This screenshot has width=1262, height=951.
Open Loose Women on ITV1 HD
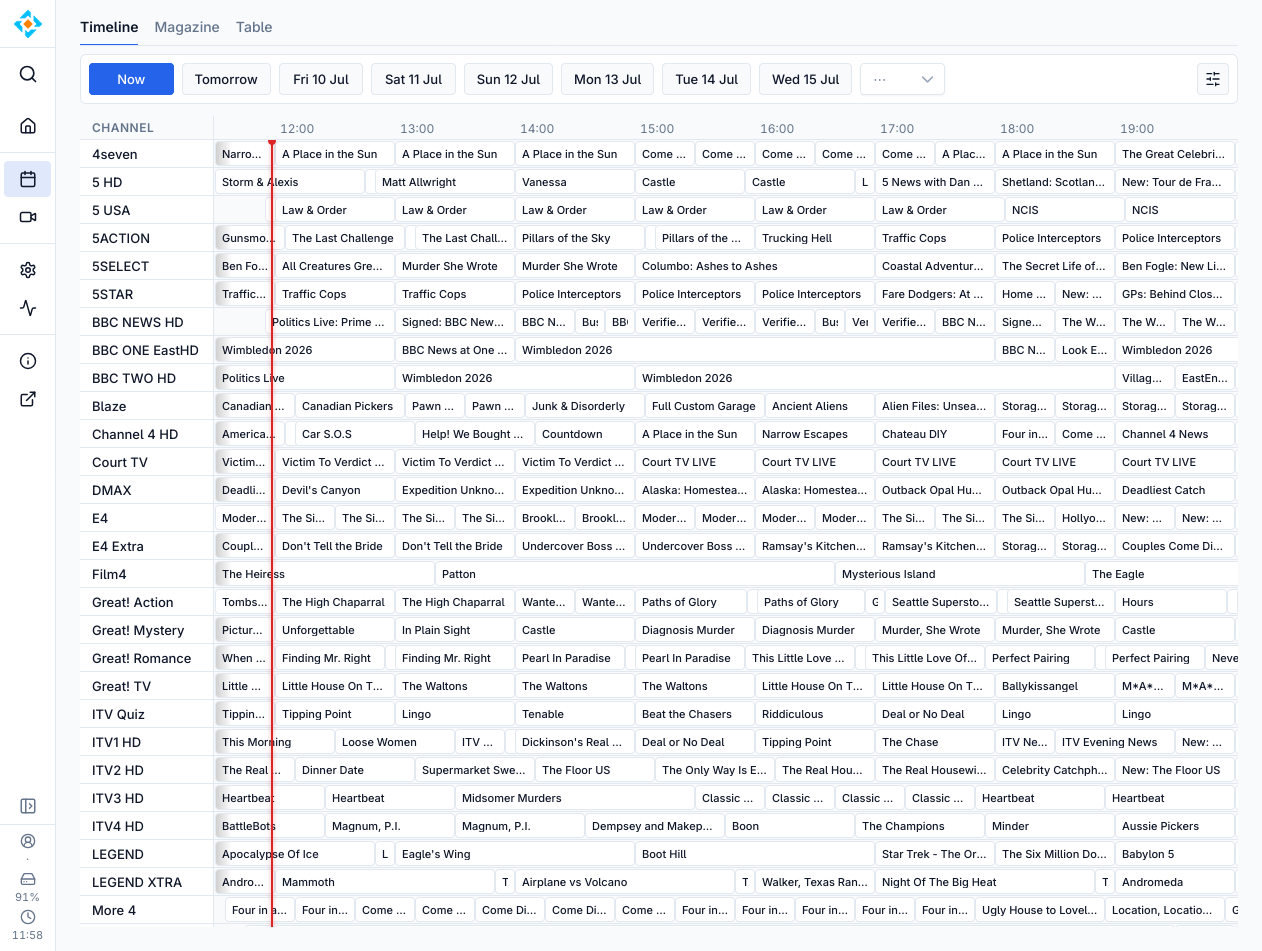(x=395, y=742)
